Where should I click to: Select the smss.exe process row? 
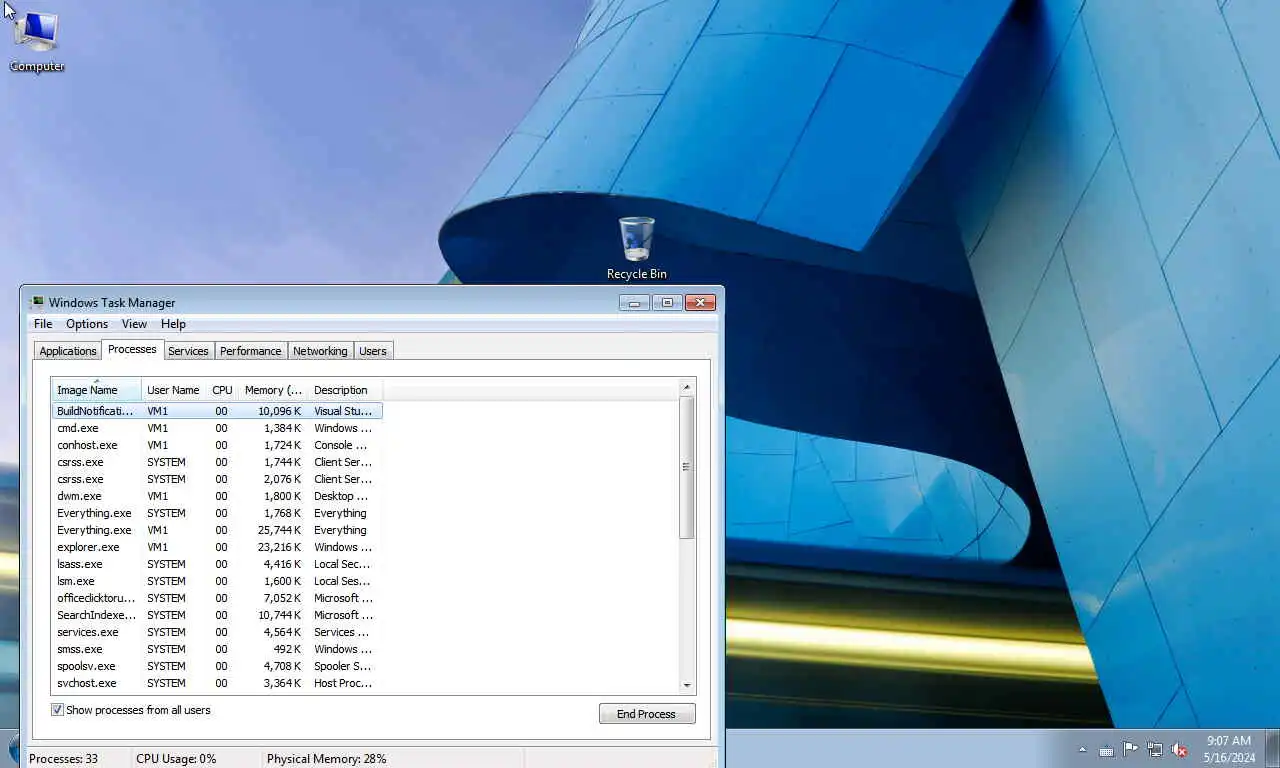(x=217, y=649)
